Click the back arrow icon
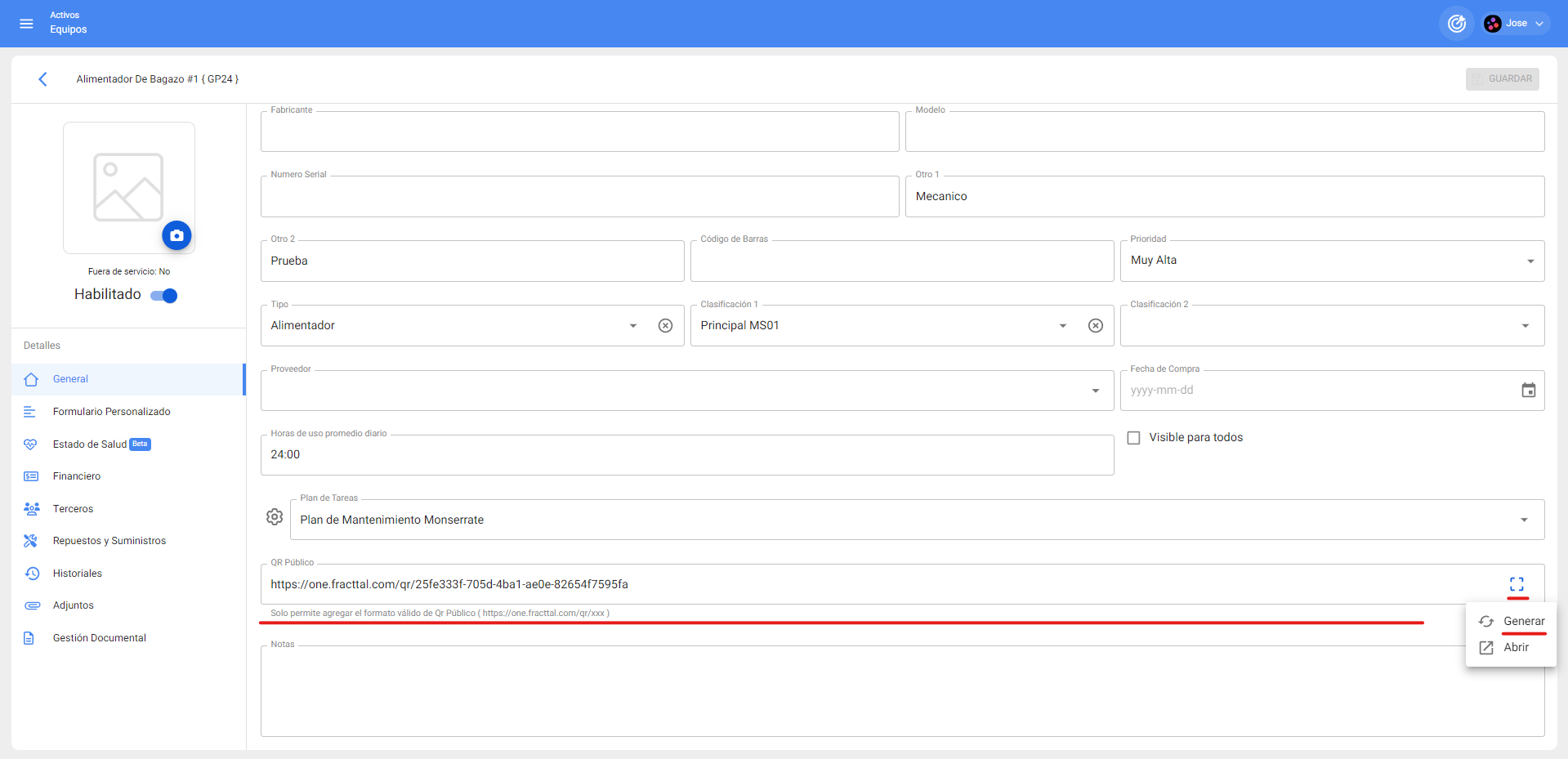The image size is (1568, 759). 42,79
